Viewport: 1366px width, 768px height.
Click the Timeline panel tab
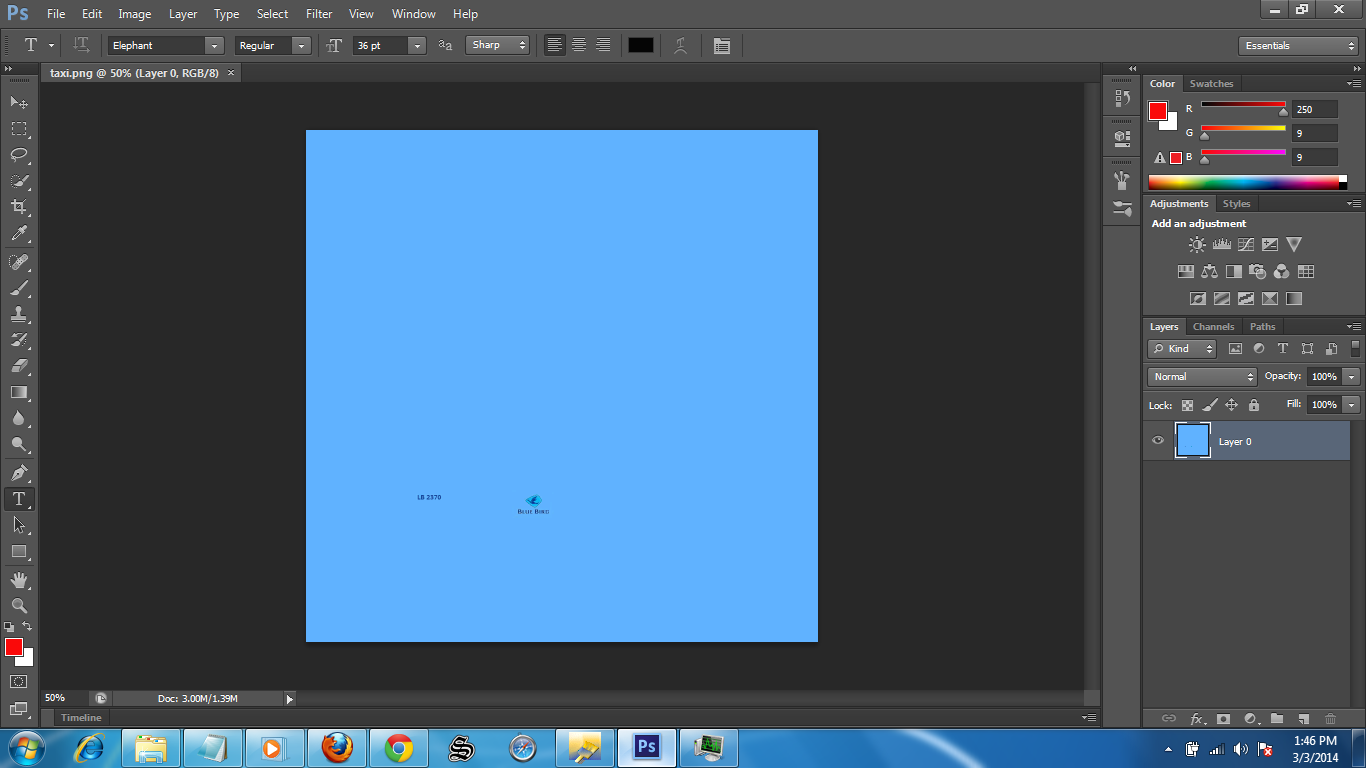click(x=81, y=718)
